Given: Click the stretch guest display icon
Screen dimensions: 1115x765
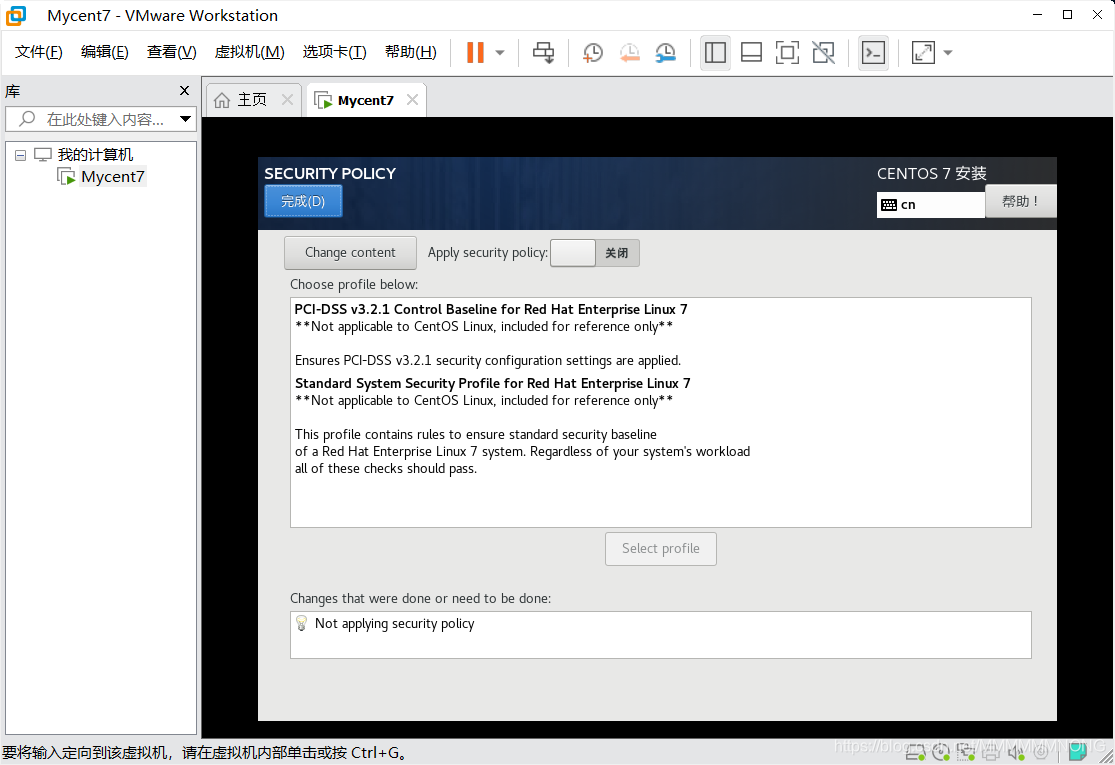Looking at the screenshot, I should (x=923, y=53).
